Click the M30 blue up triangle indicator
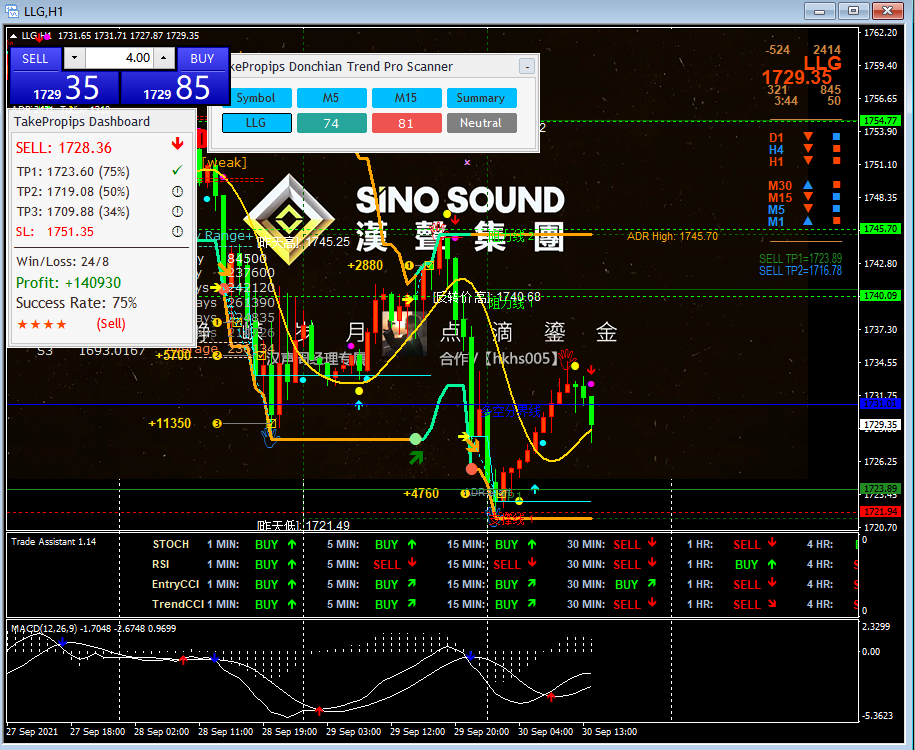 [808, 185]
